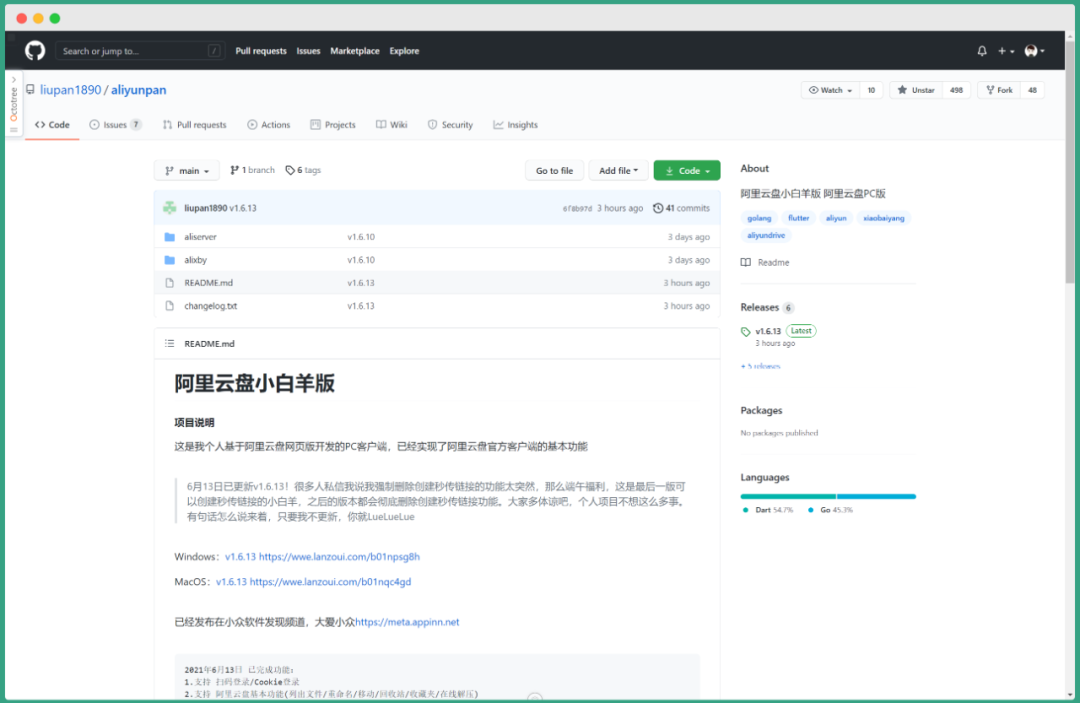Screen dimensions: 1080x703
Task: Show the + 5 releases link
Action: click(x=760, y=366)
